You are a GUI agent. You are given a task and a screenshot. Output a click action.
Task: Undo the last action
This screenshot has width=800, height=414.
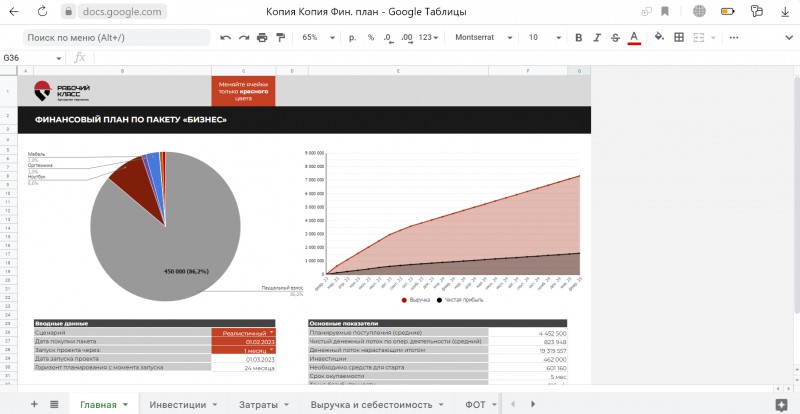(x=226, y=37)
